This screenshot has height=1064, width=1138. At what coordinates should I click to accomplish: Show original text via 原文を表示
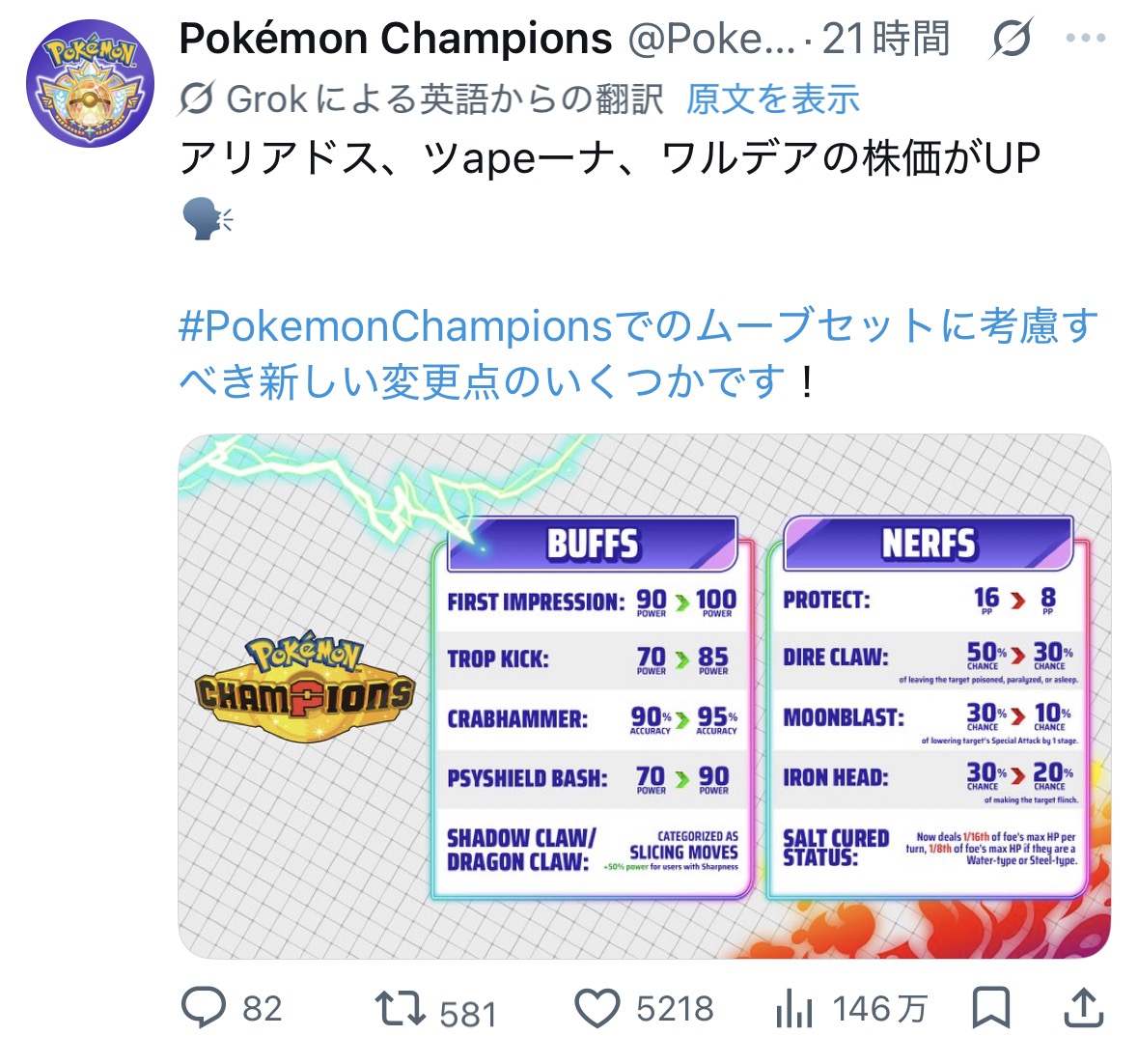click(x=772, y=98)
